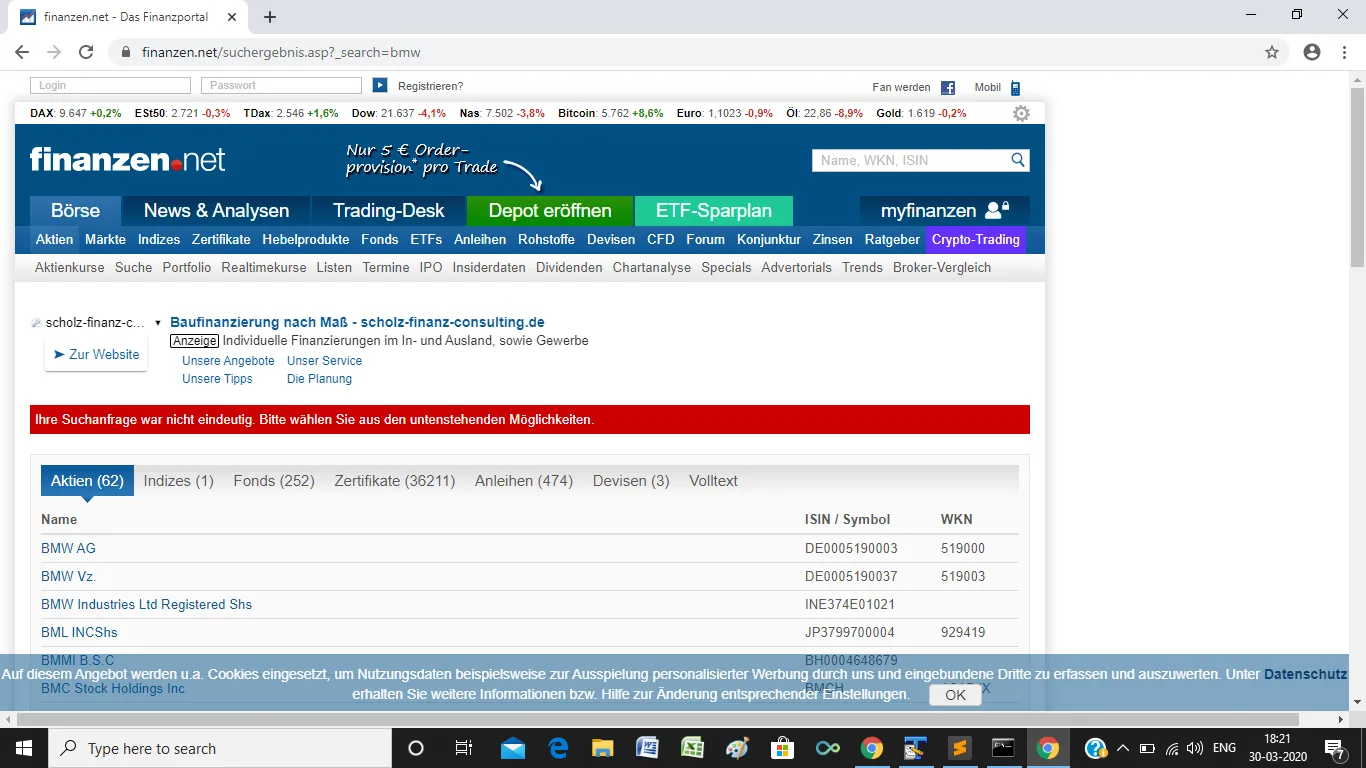
Task: Reload the finanzen.net page
Action: (86, 52)
